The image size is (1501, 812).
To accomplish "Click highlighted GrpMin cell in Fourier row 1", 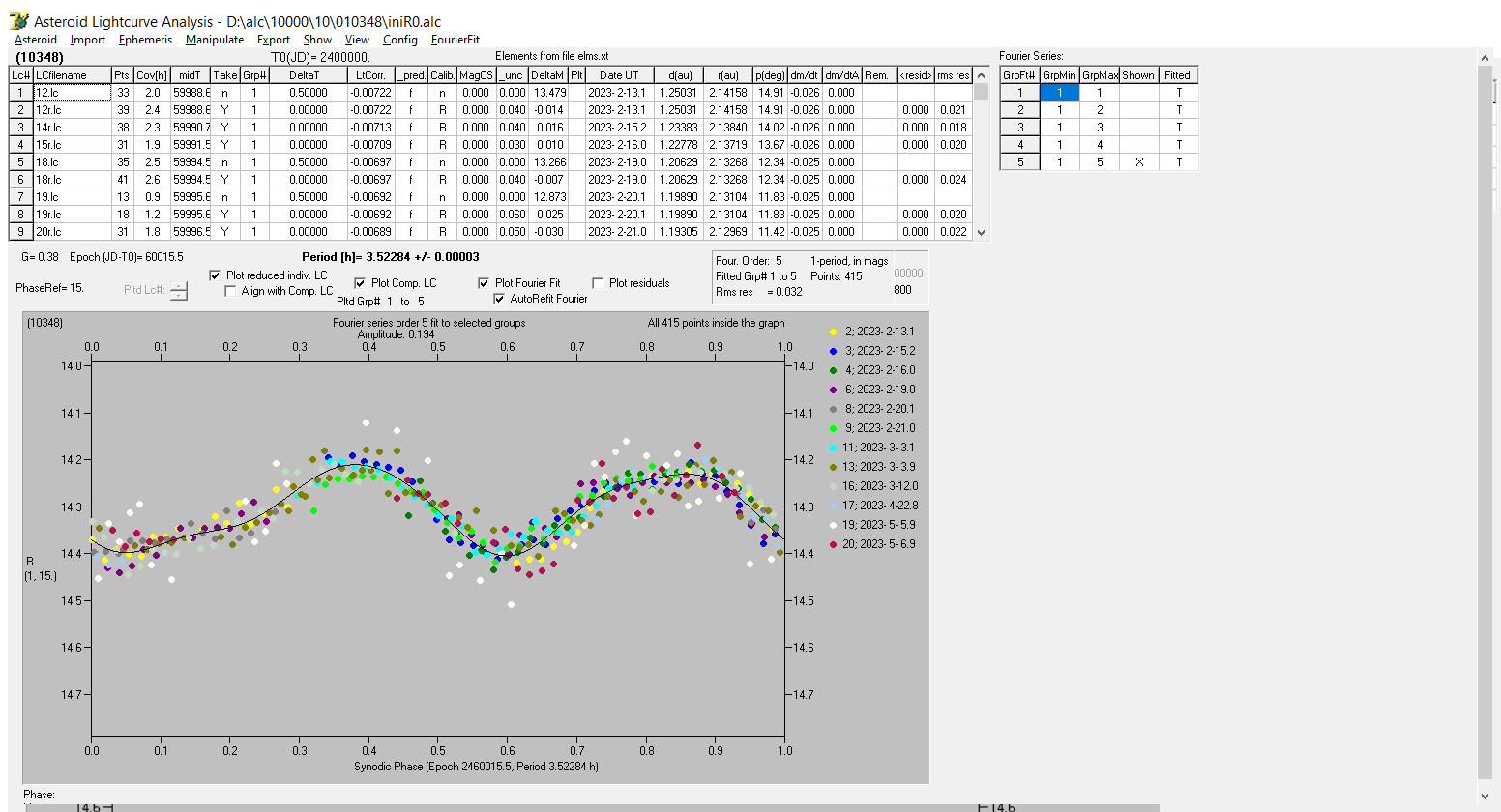I will [x=1059, y=93].
